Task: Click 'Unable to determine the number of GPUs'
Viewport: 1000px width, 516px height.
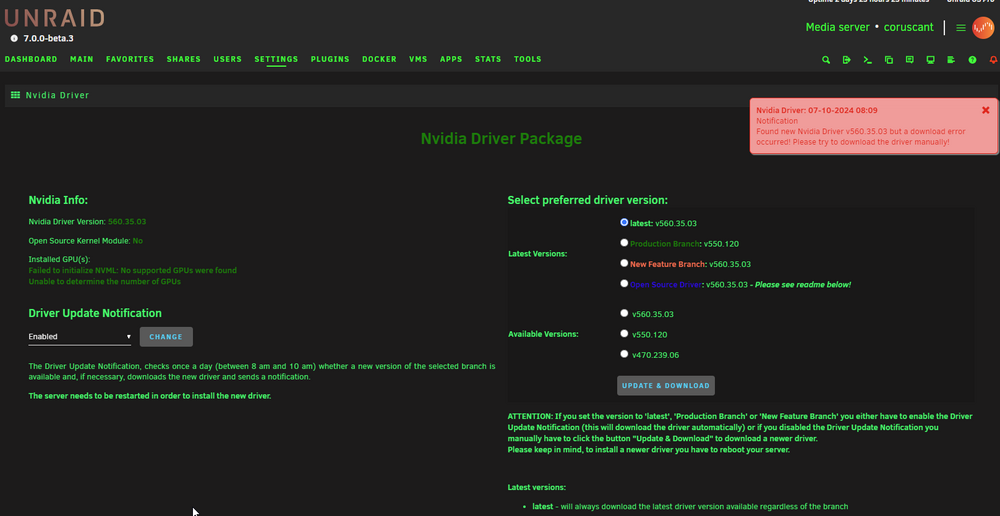Action: click(x=105, y=281)
